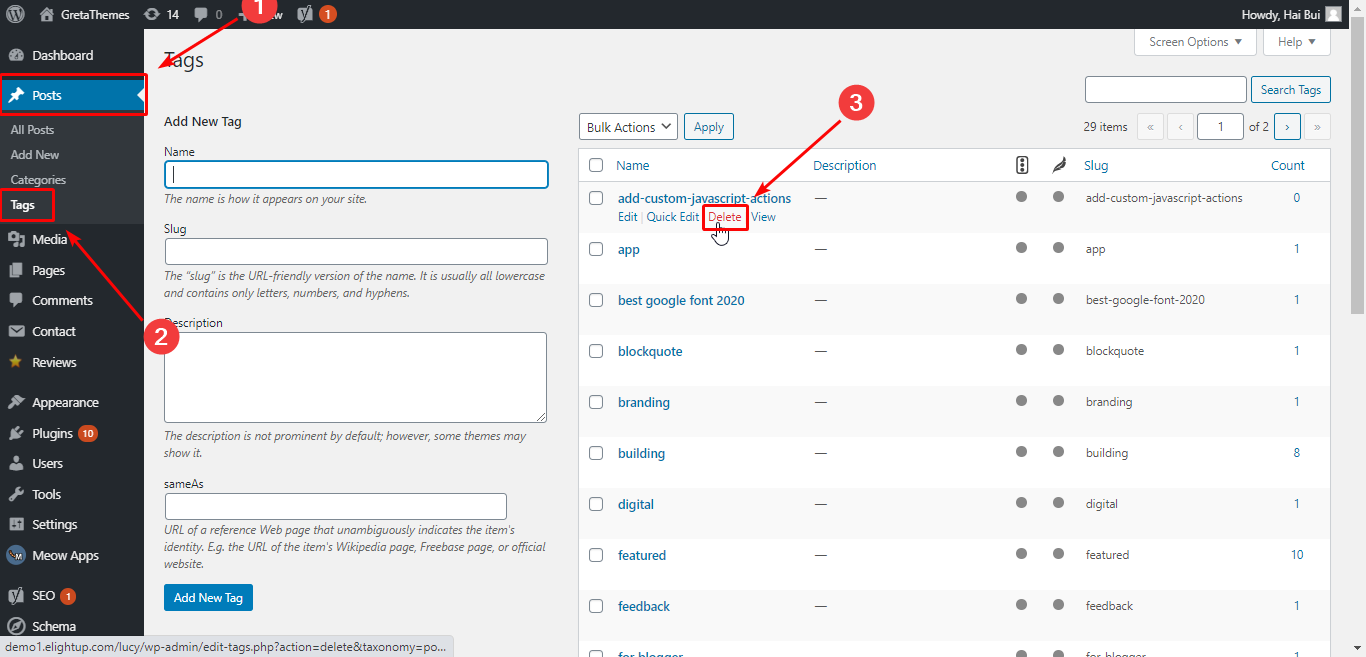Click the Add New Tag button

pos(208,598)
